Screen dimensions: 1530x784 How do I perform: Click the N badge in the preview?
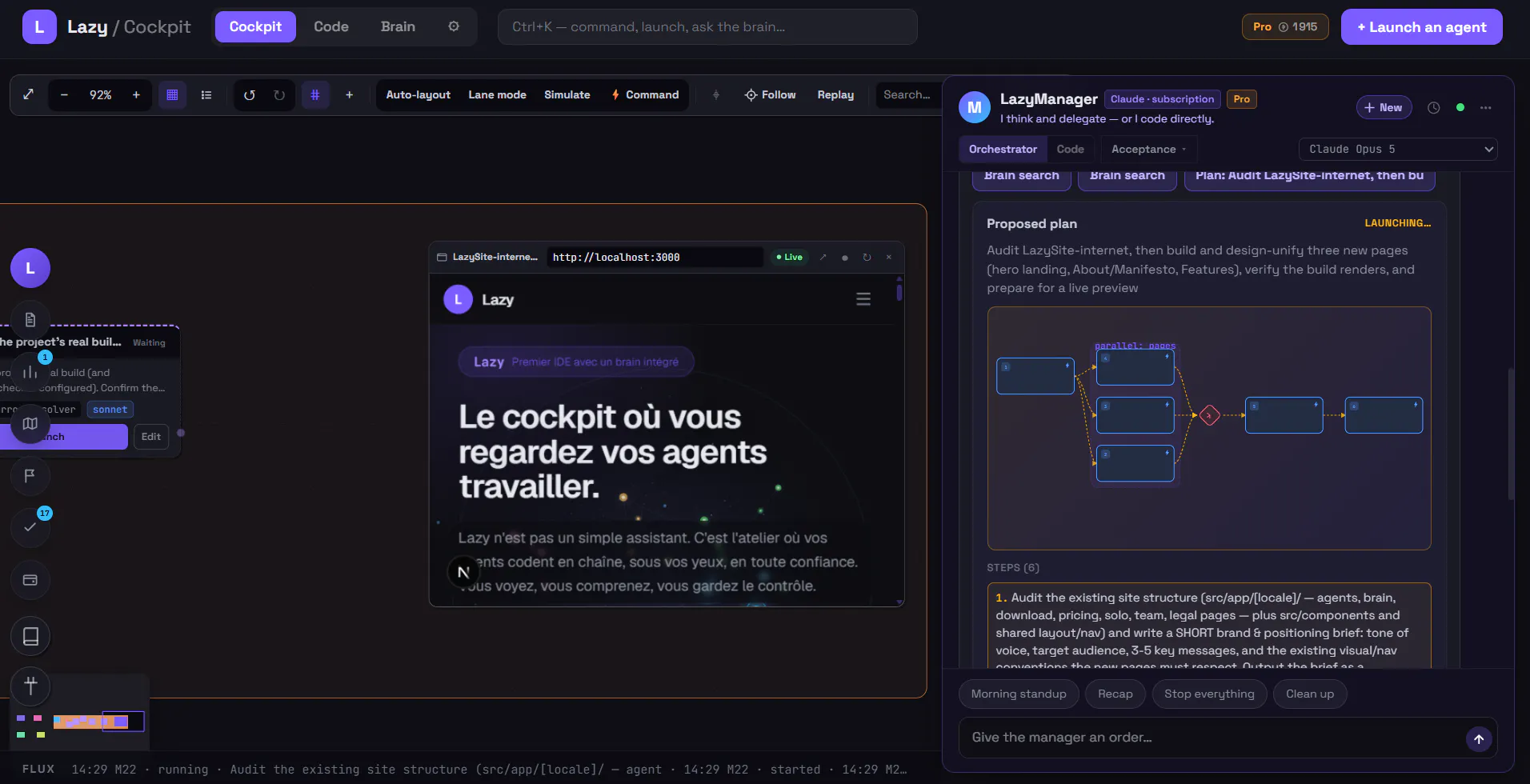463,572
